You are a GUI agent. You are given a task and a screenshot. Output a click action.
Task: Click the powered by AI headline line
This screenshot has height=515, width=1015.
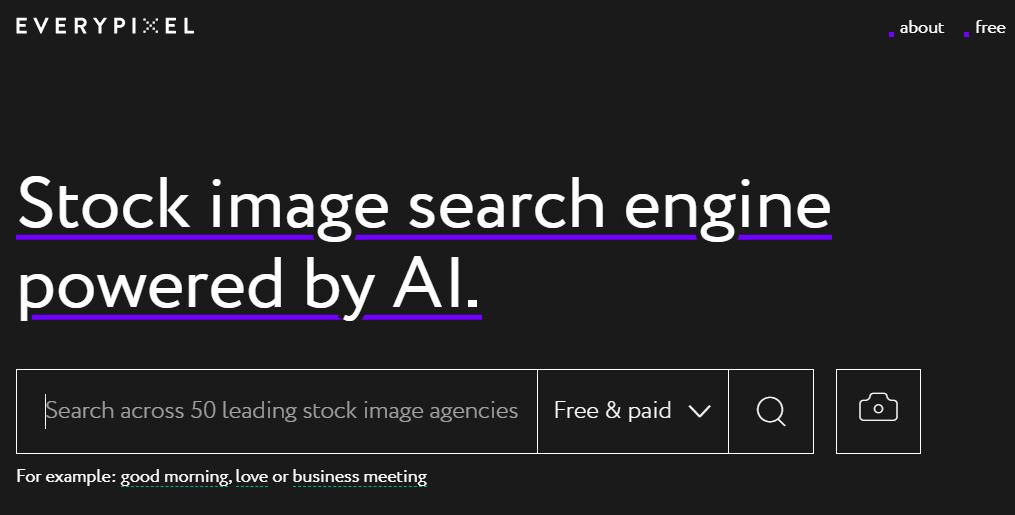pos(249,286)
